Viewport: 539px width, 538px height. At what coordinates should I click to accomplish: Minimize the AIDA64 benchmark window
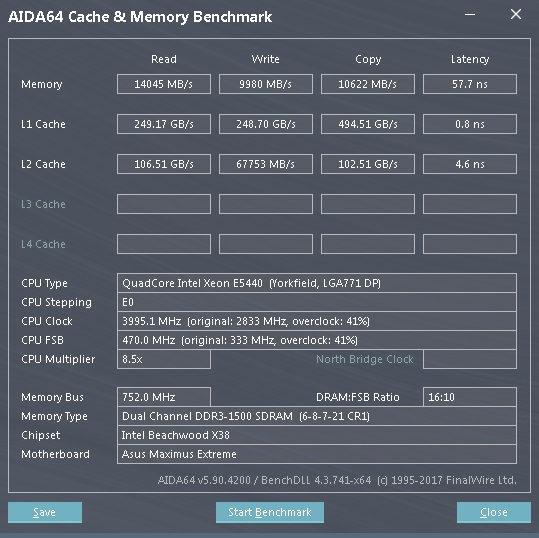tap(470, 14)
